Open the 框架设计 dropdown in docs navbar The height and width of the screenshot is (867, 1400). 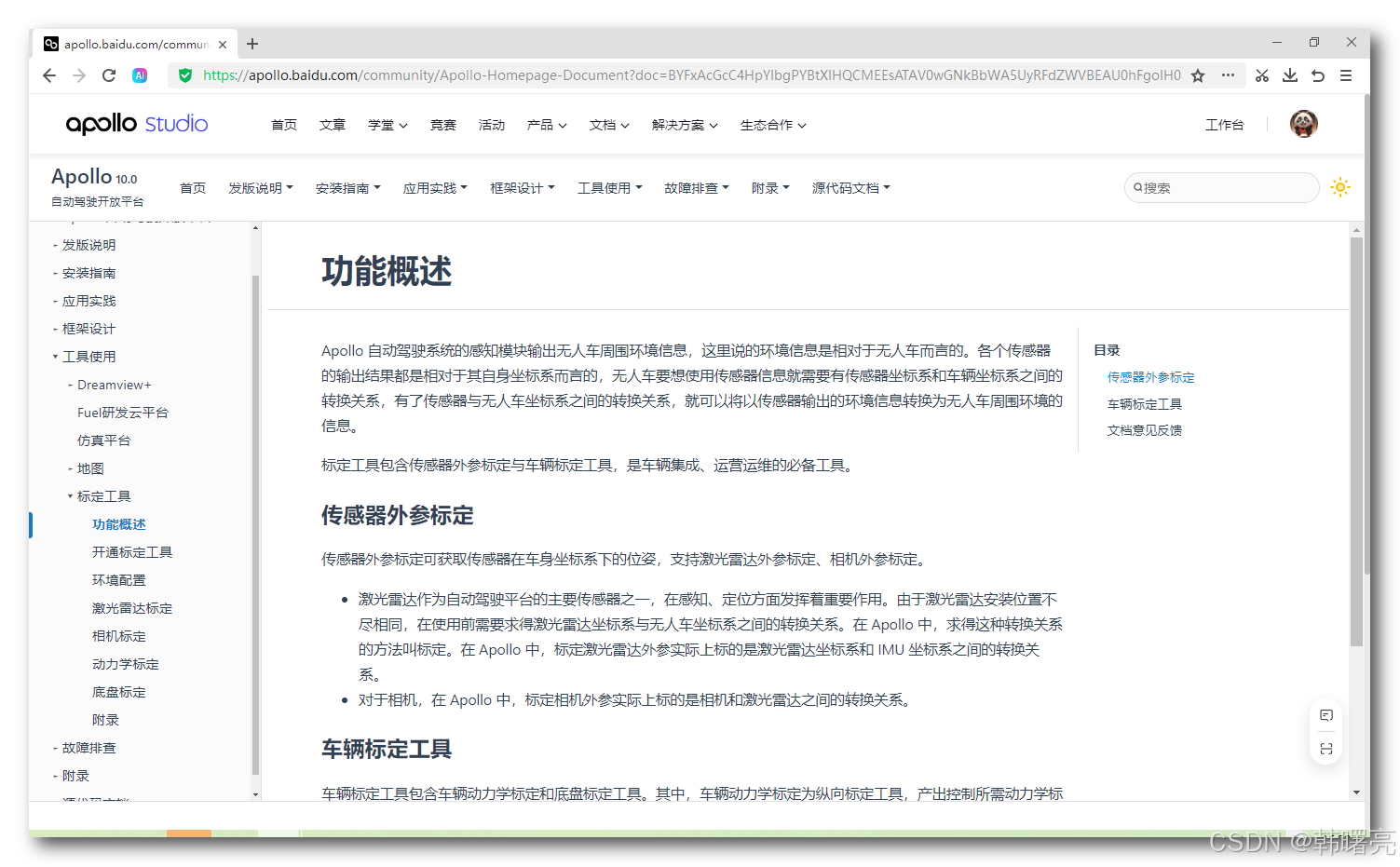(523, 188)
